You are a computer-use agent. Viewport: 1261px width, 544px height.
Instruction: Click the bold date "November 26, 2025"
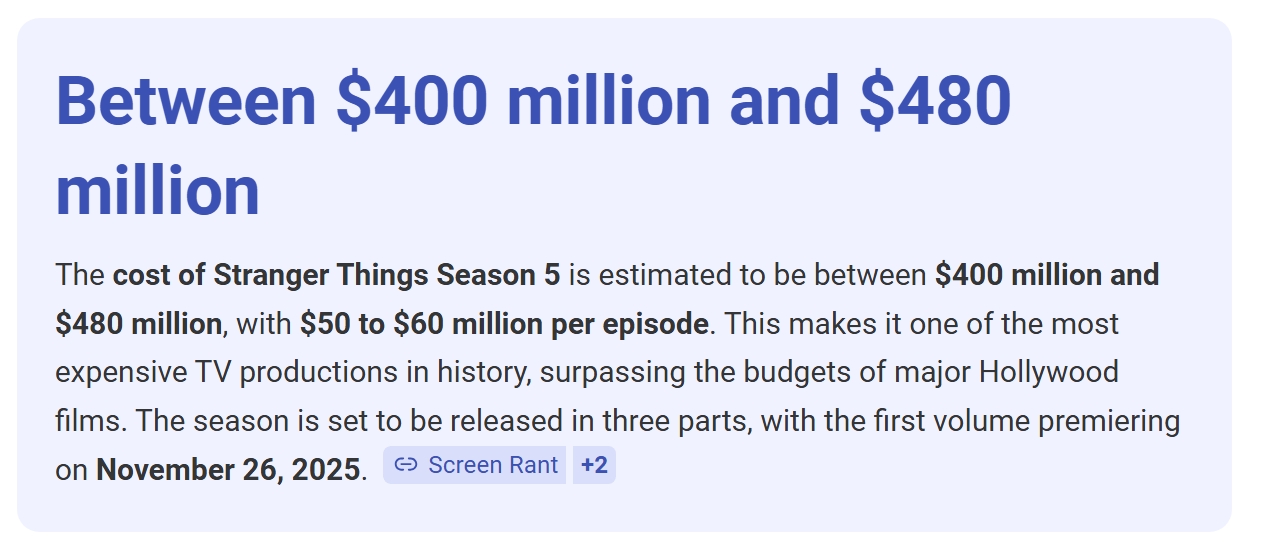[x=228, y=470]
